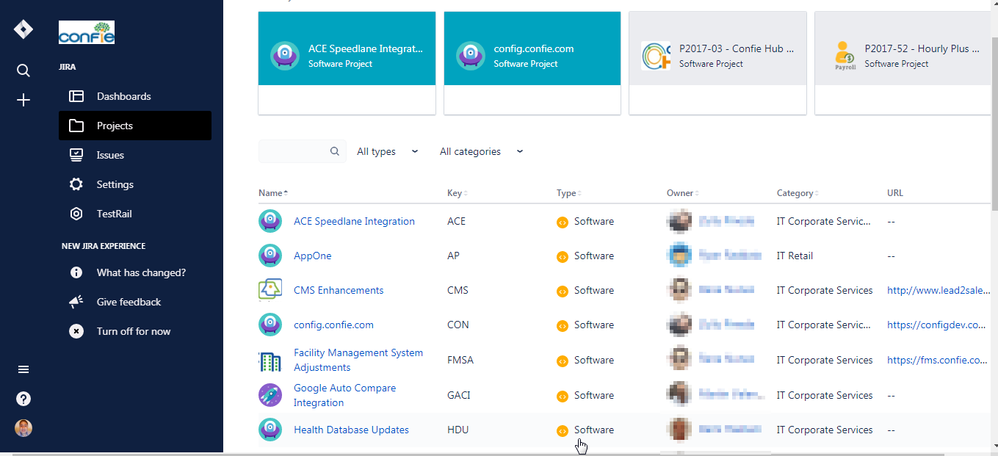Sort by the Key column header
The width and height of the screenshot is (998, 456).
click(457, 193)
